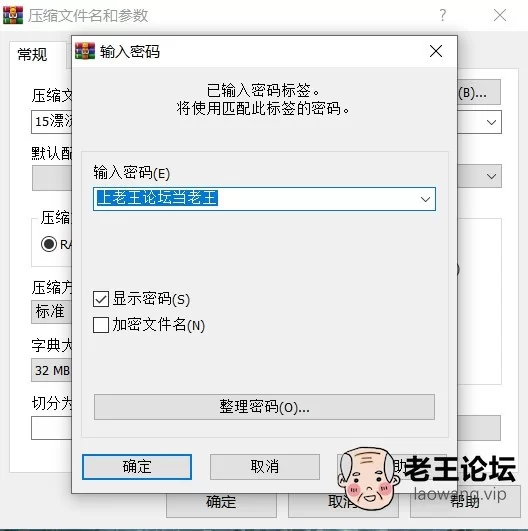This screenshot has height=531, width=528.
Task: Click the 确定 button of the main window
Action: (x=221, y=503)
